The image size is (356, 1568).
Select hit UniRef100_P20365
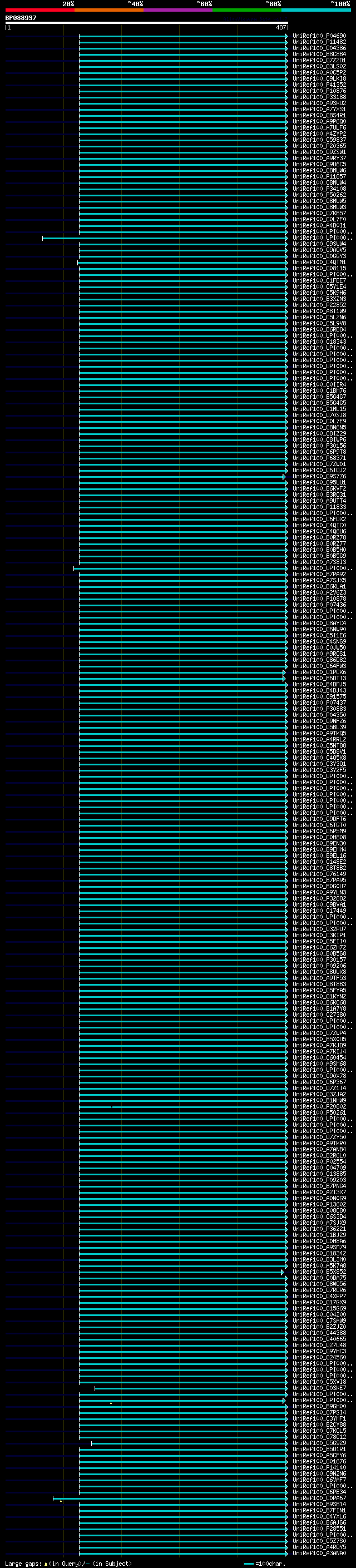click(319, 146)
